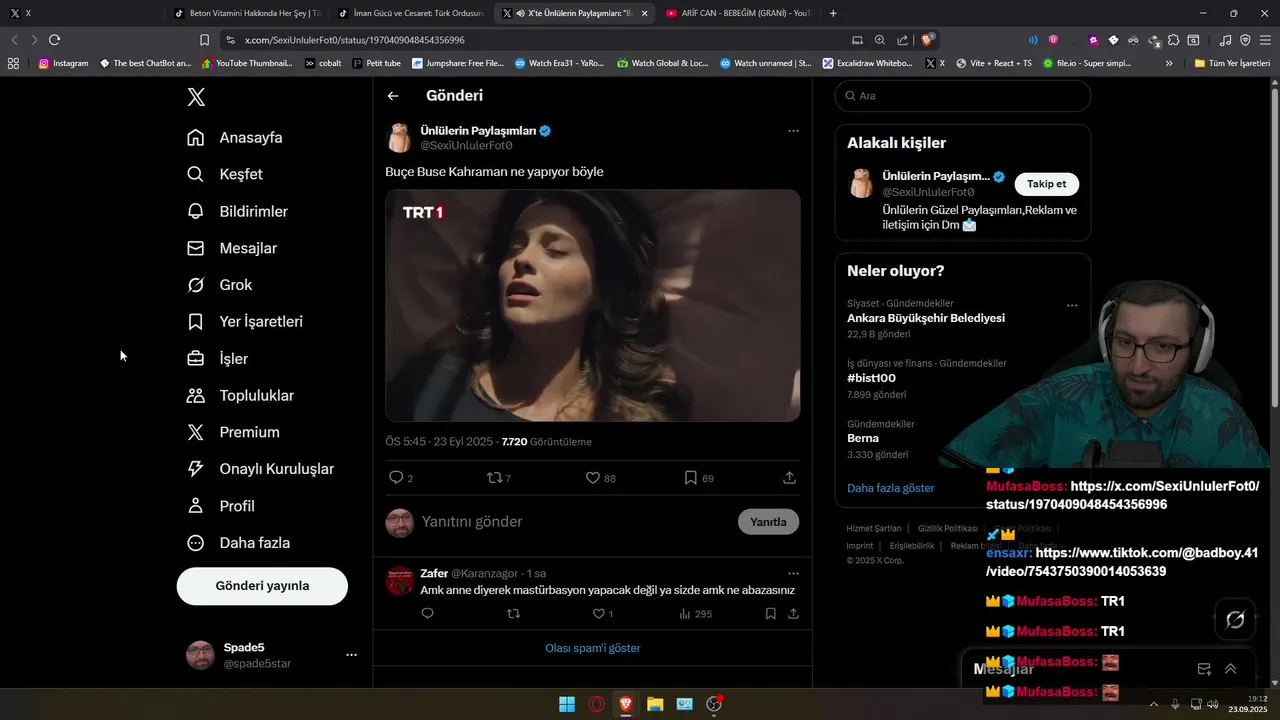Click Yanıtla button

[768, 522]
